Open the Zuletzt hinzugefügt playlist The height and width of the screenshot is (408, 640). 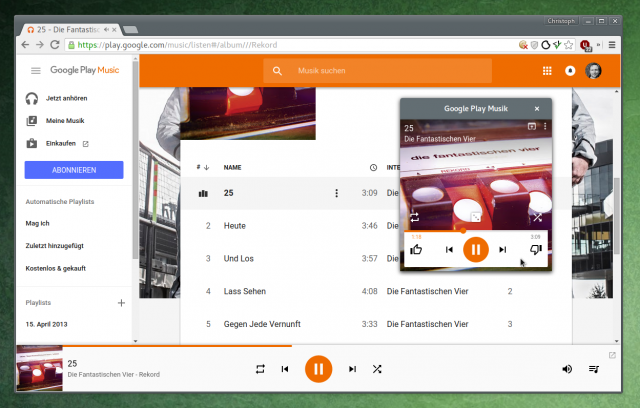point(54,246)
